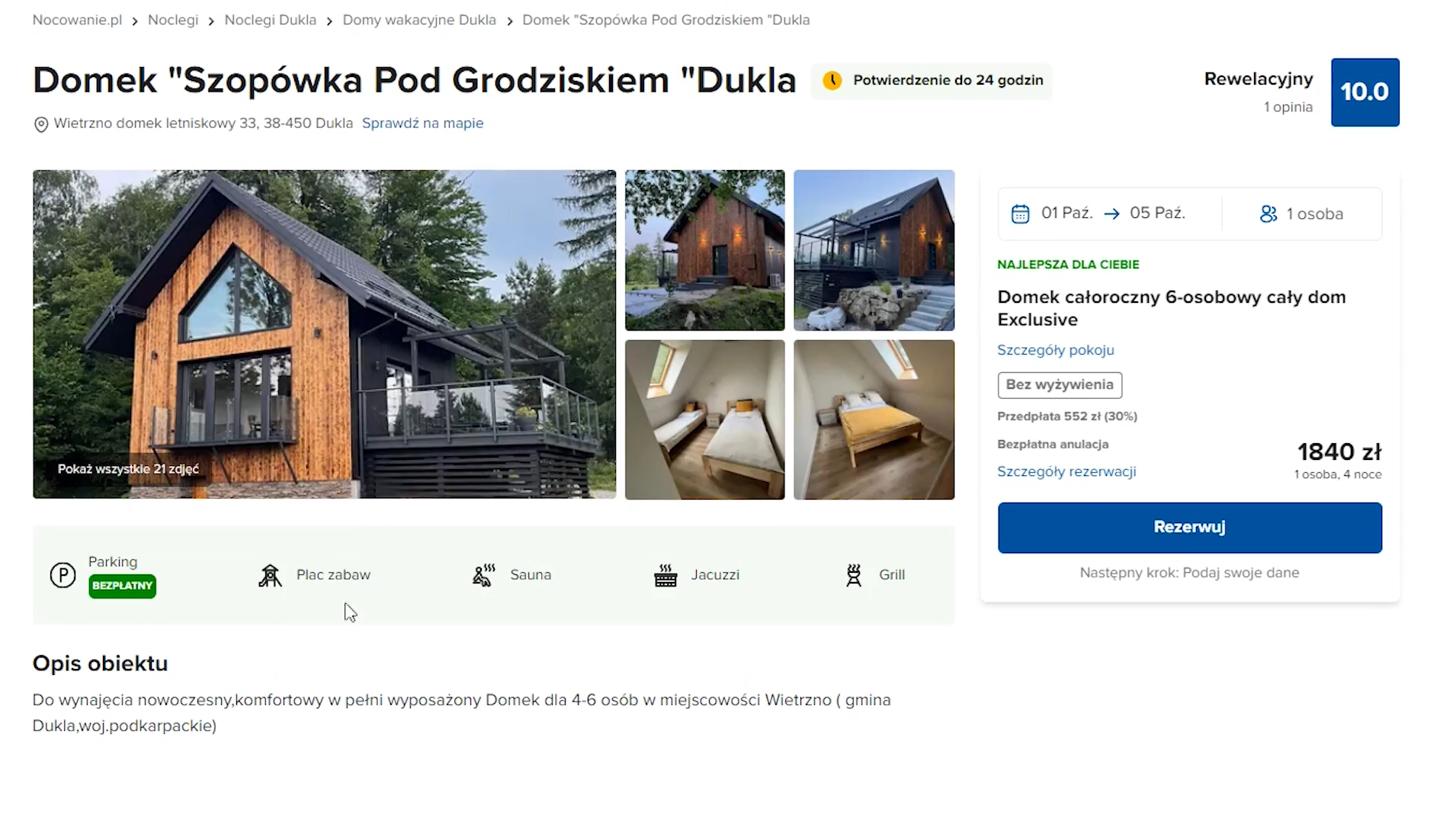Click the Sauna amenity icon
This screenshot has height=823, width=1456.
[484, 575]
